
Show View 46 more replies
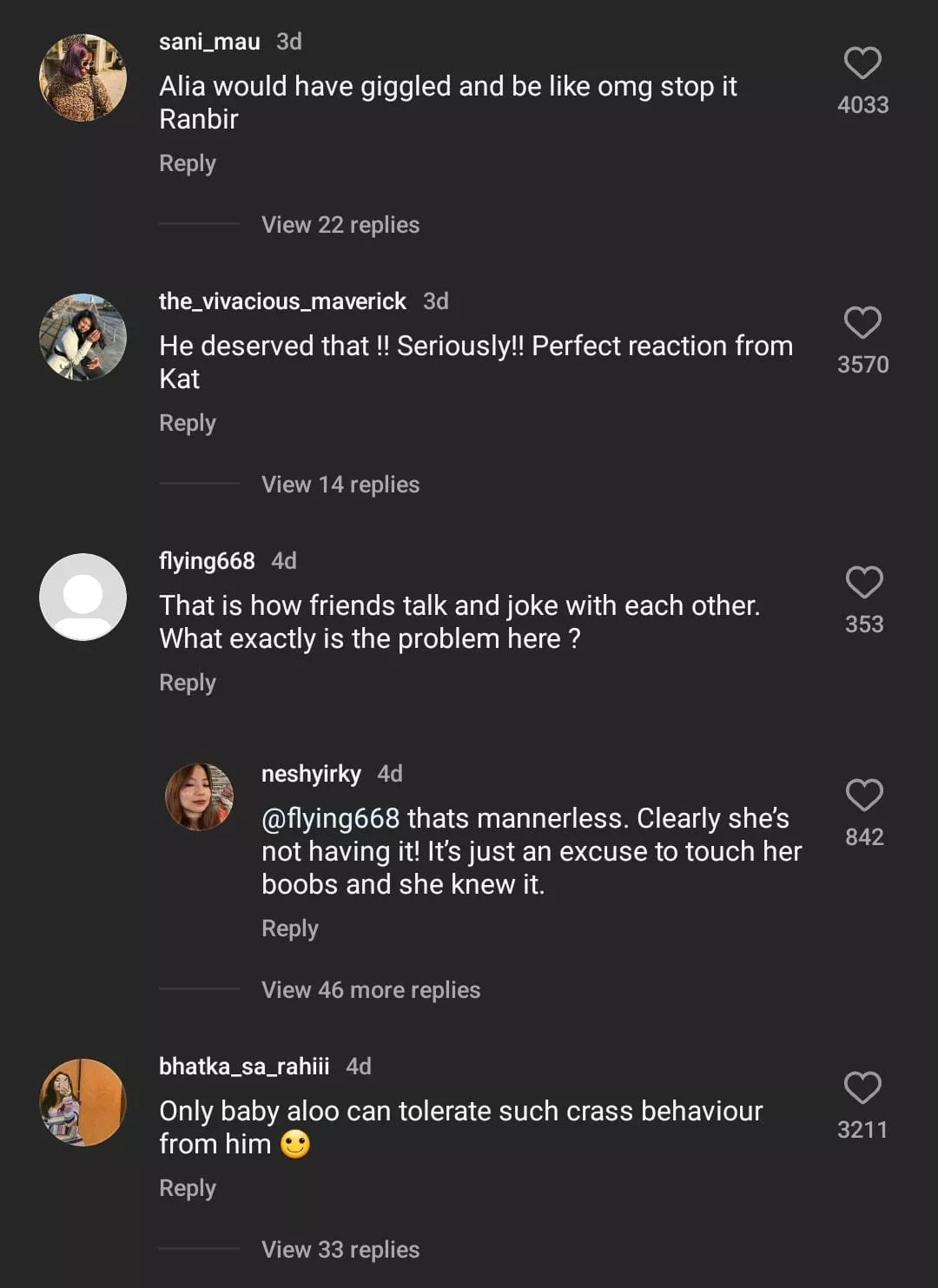tap(371, 990)
